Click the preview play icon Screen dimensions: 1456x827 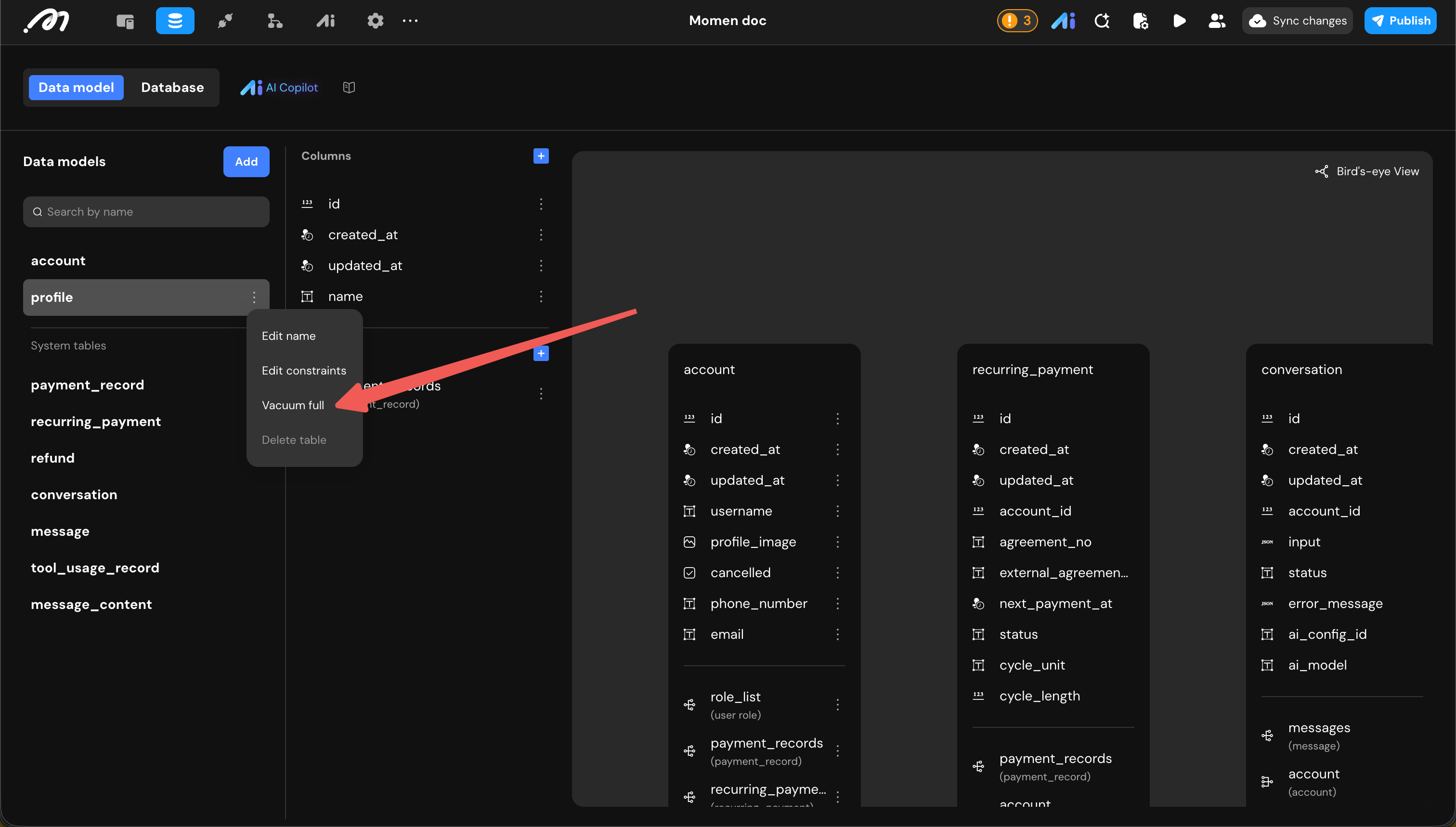pyautogui.click(x=1179, y=21)
